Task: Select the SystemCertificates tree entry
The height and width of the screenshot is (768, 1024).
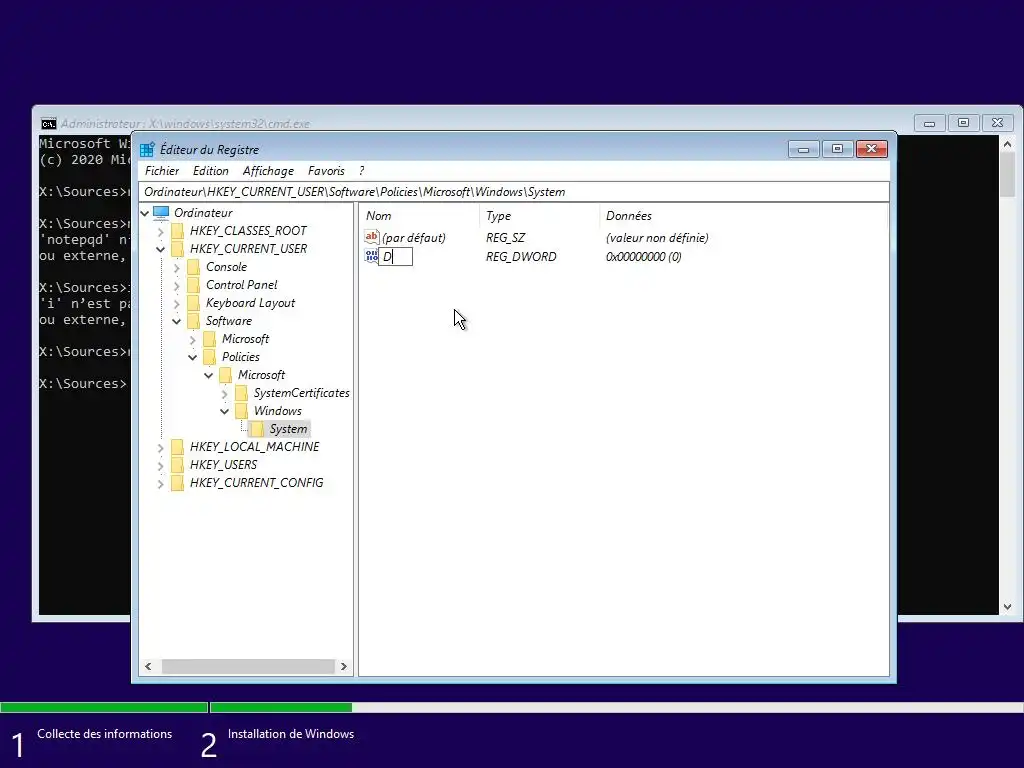Action: coord(302,393)
